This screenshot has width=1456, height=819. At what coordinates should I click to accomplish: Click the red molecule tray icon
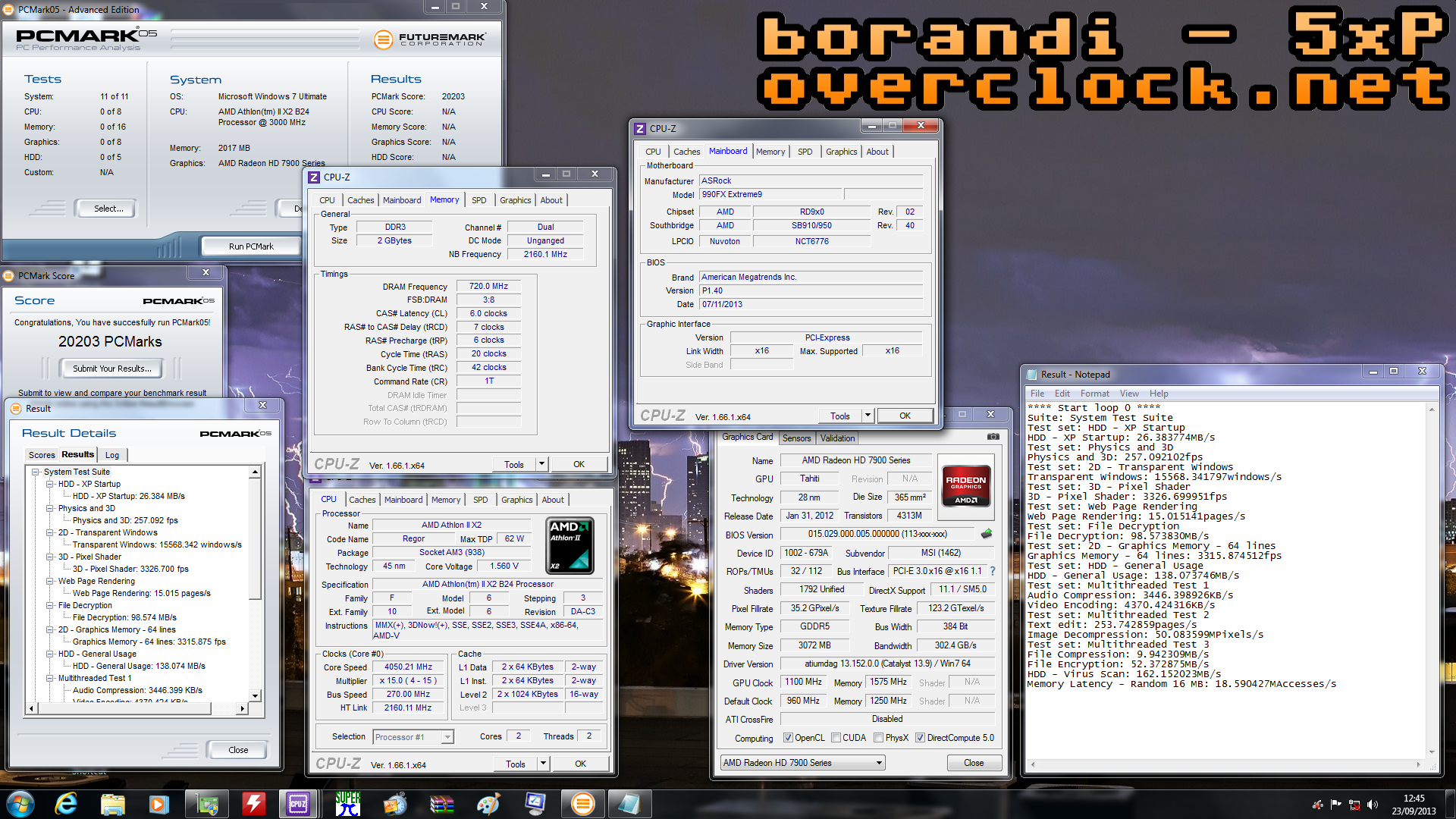pyautogui.click(x=1317, y=805)
